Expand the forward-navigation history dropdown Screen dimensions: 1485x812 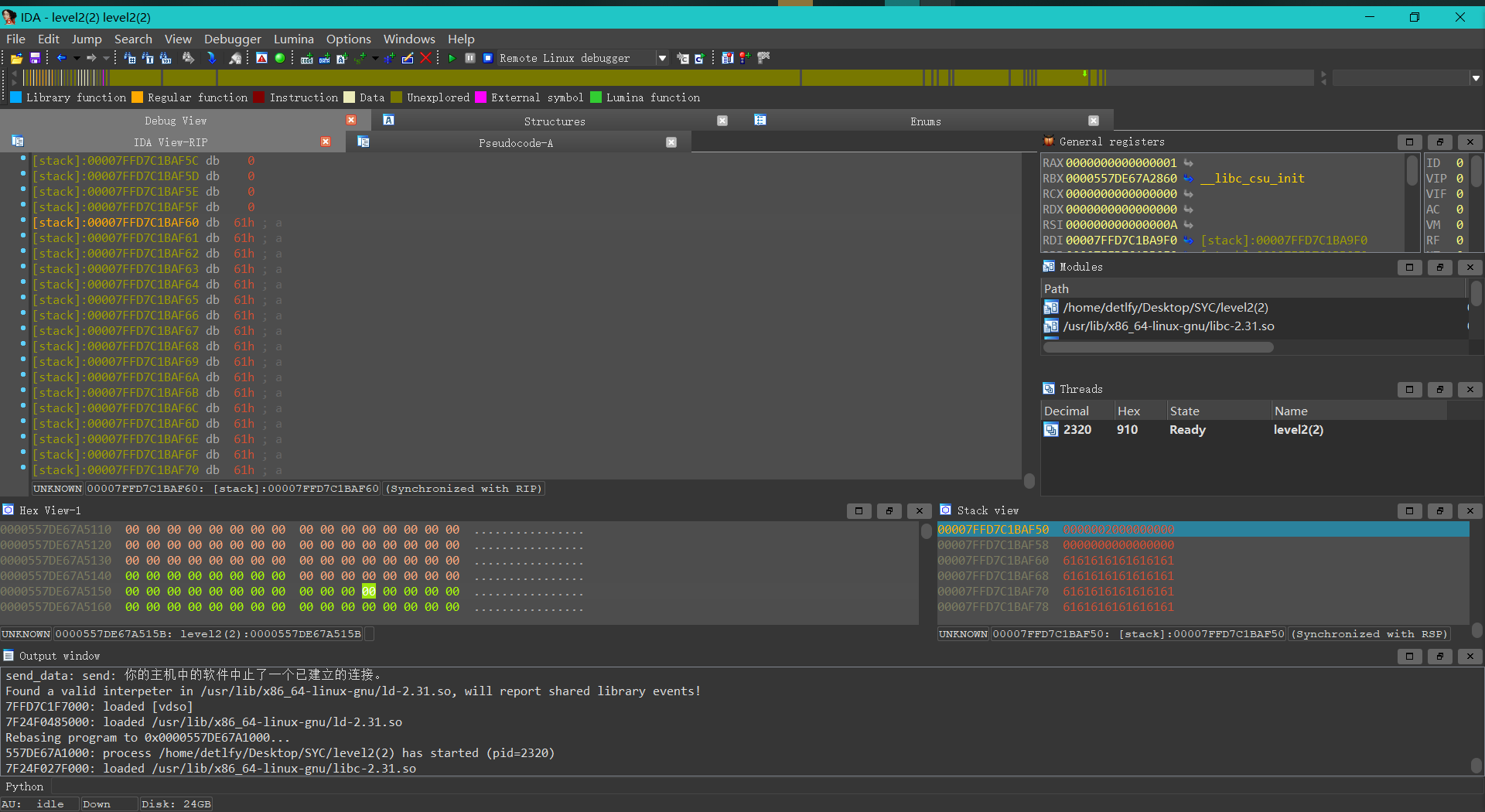[106, 58]
